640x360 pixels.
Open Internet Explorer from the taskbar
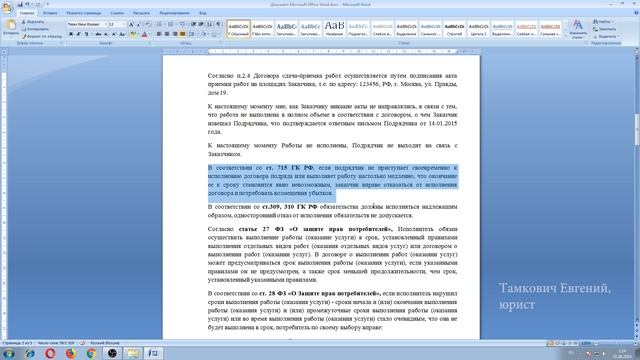click(x=29, y=353)
